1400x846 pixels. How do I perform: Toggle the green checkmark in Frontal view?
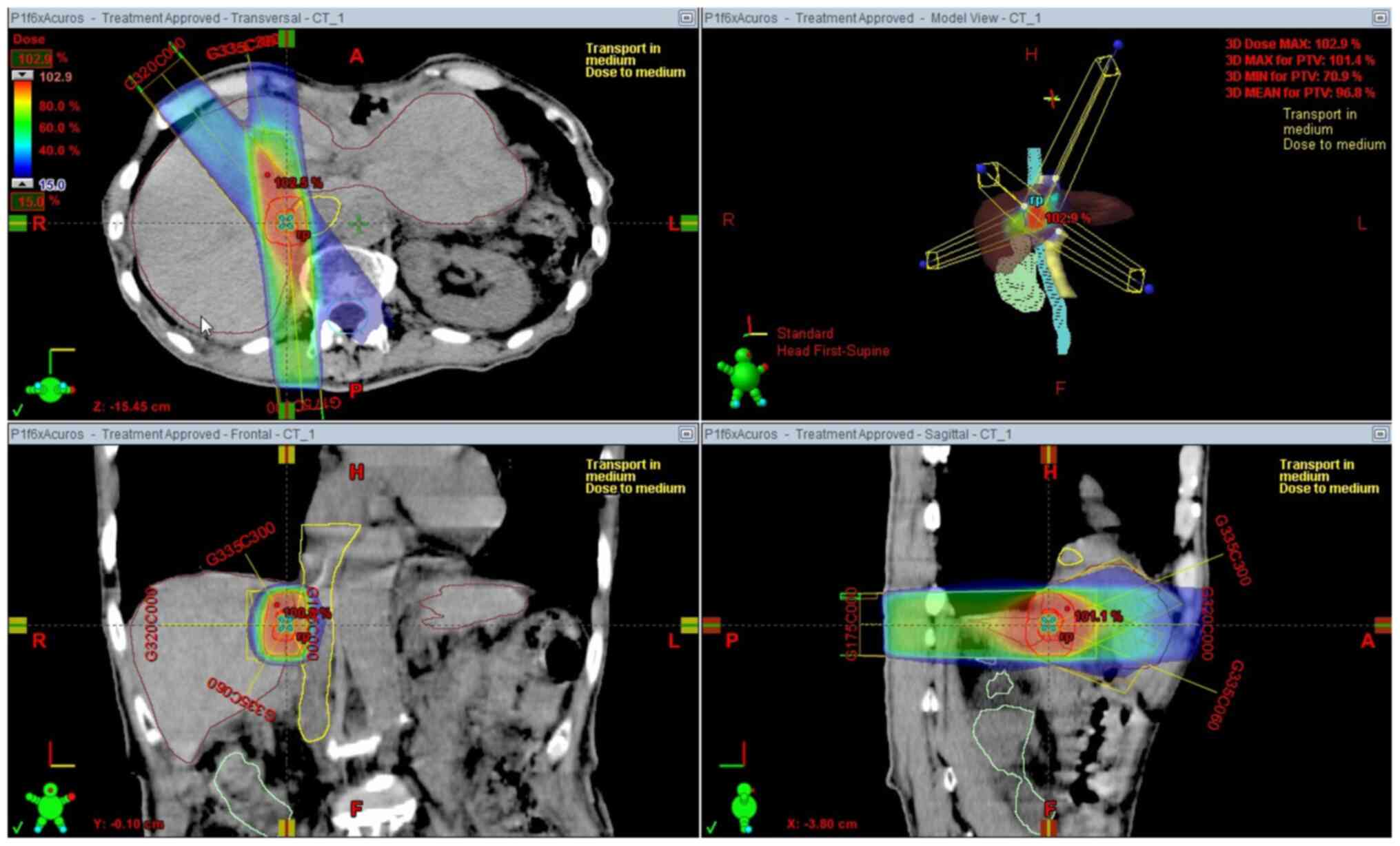18,826
